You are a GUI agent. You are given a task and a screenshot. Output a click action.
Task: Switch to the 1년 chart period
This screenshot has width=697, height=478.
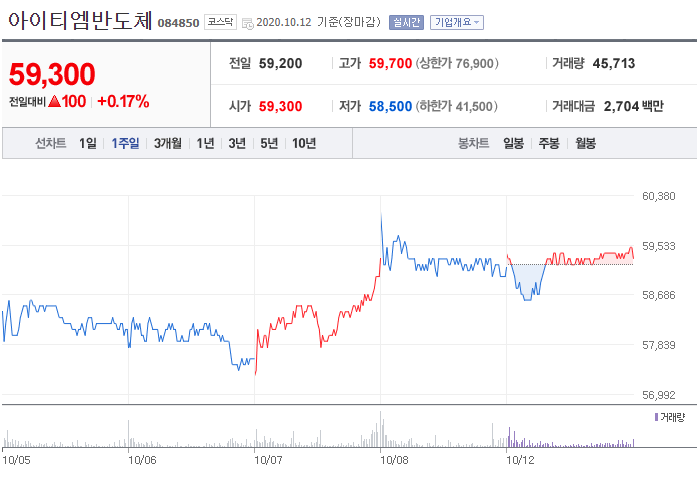pyautogui.click(x=205, y=143)
